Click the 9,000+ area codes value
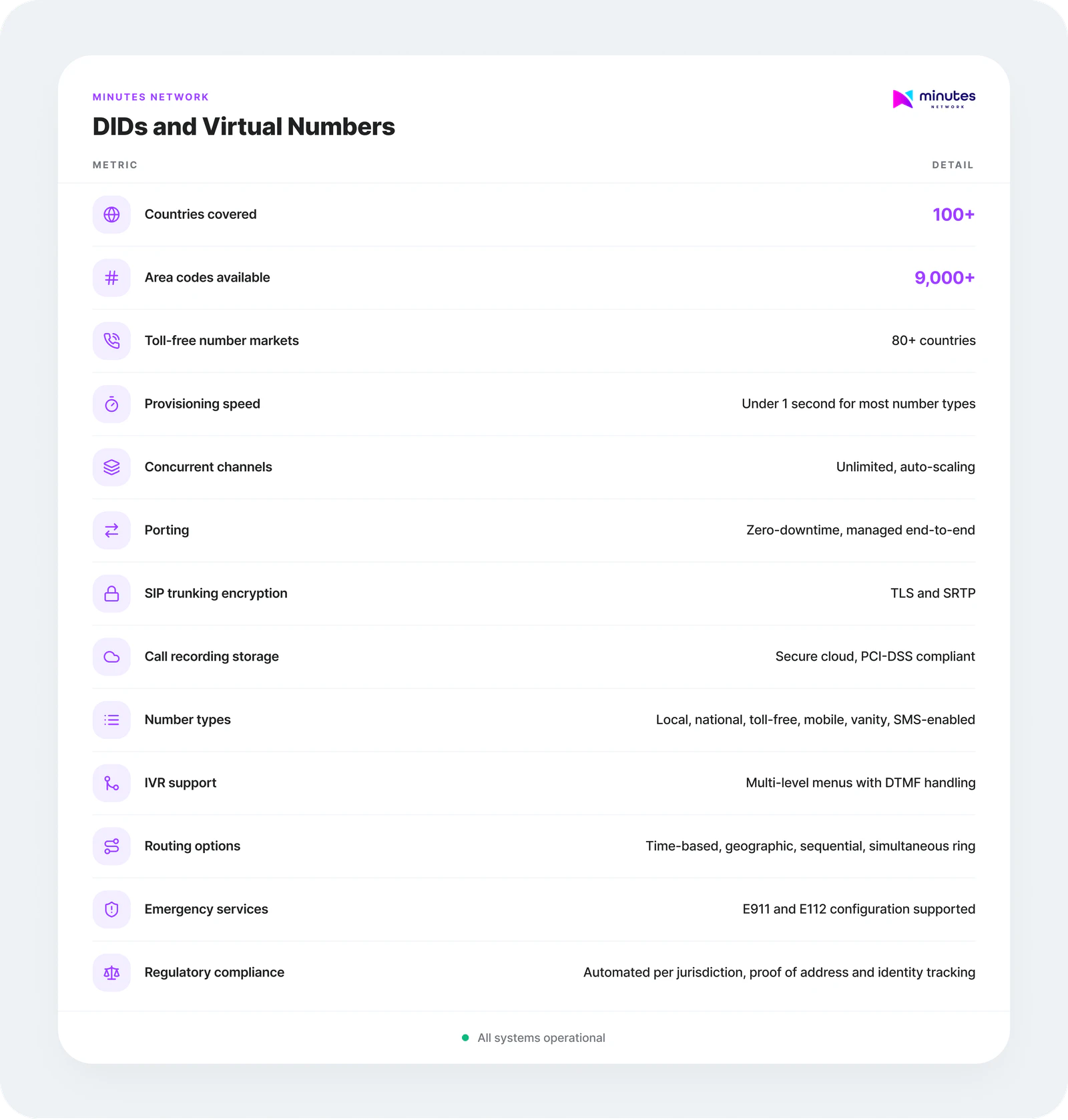1068x1120 pixels. click(x=944, y=278)
